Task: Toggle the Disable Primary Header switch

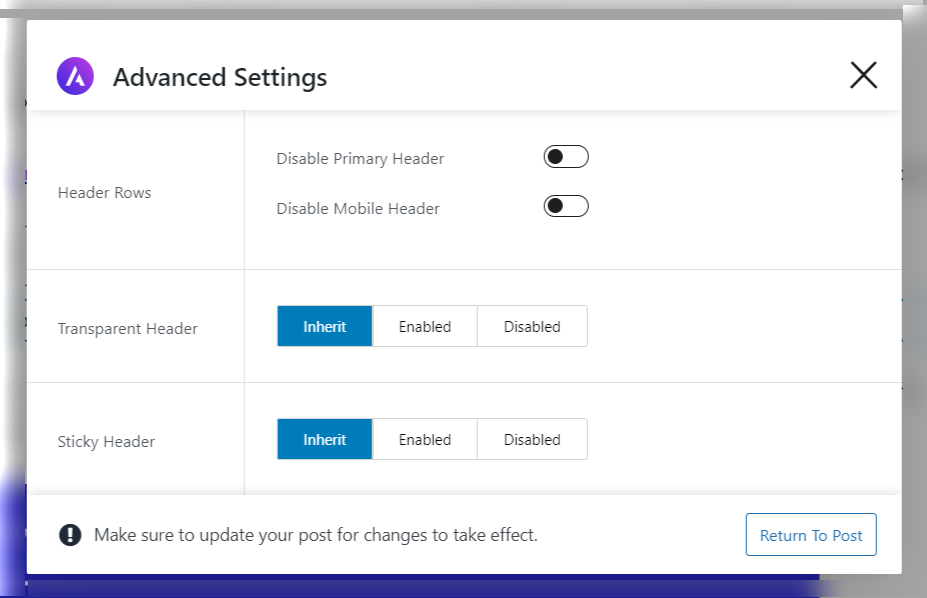Action: (565, 156)
